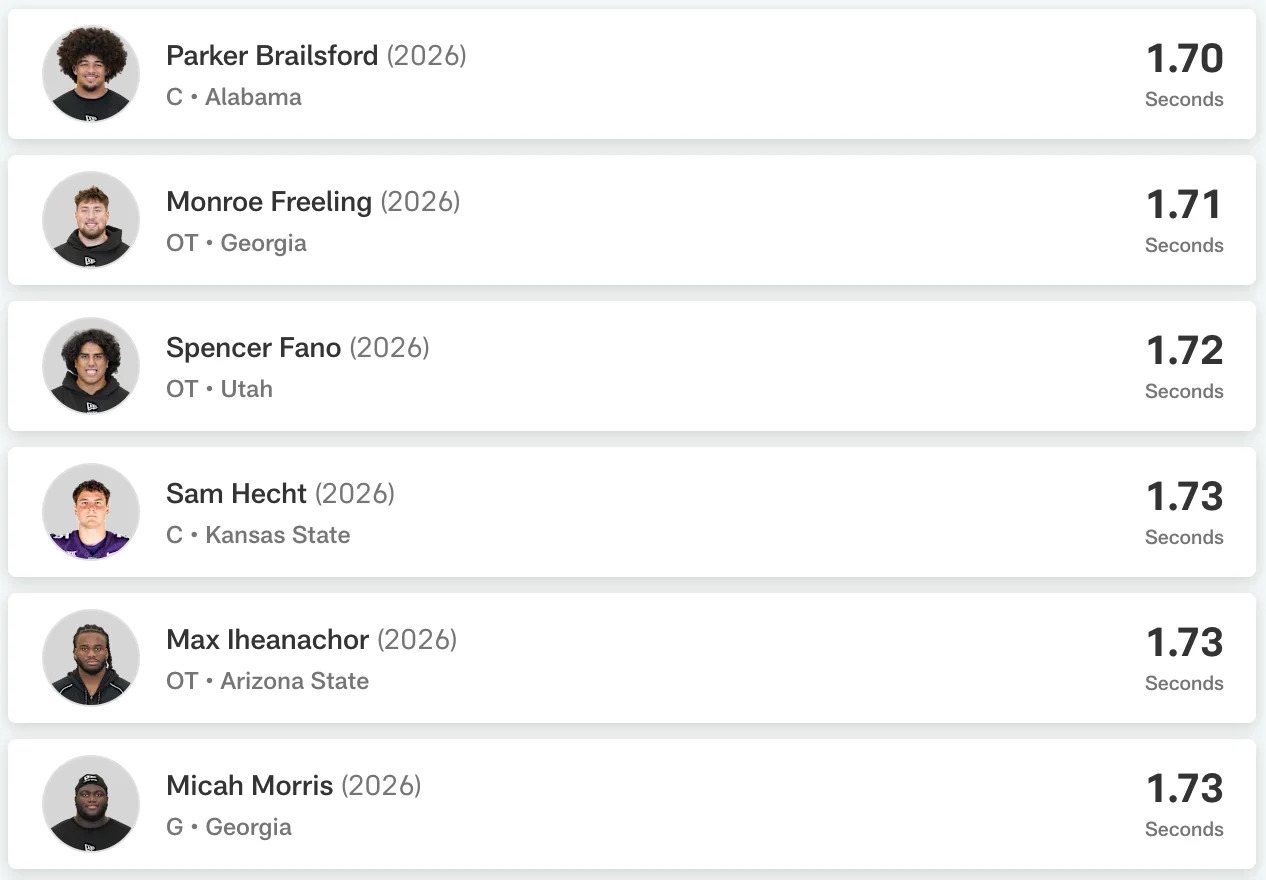Click Max Iheanachor's avatar image
The height and width of the screenshot is (880, 1266).
click(91, 658)
